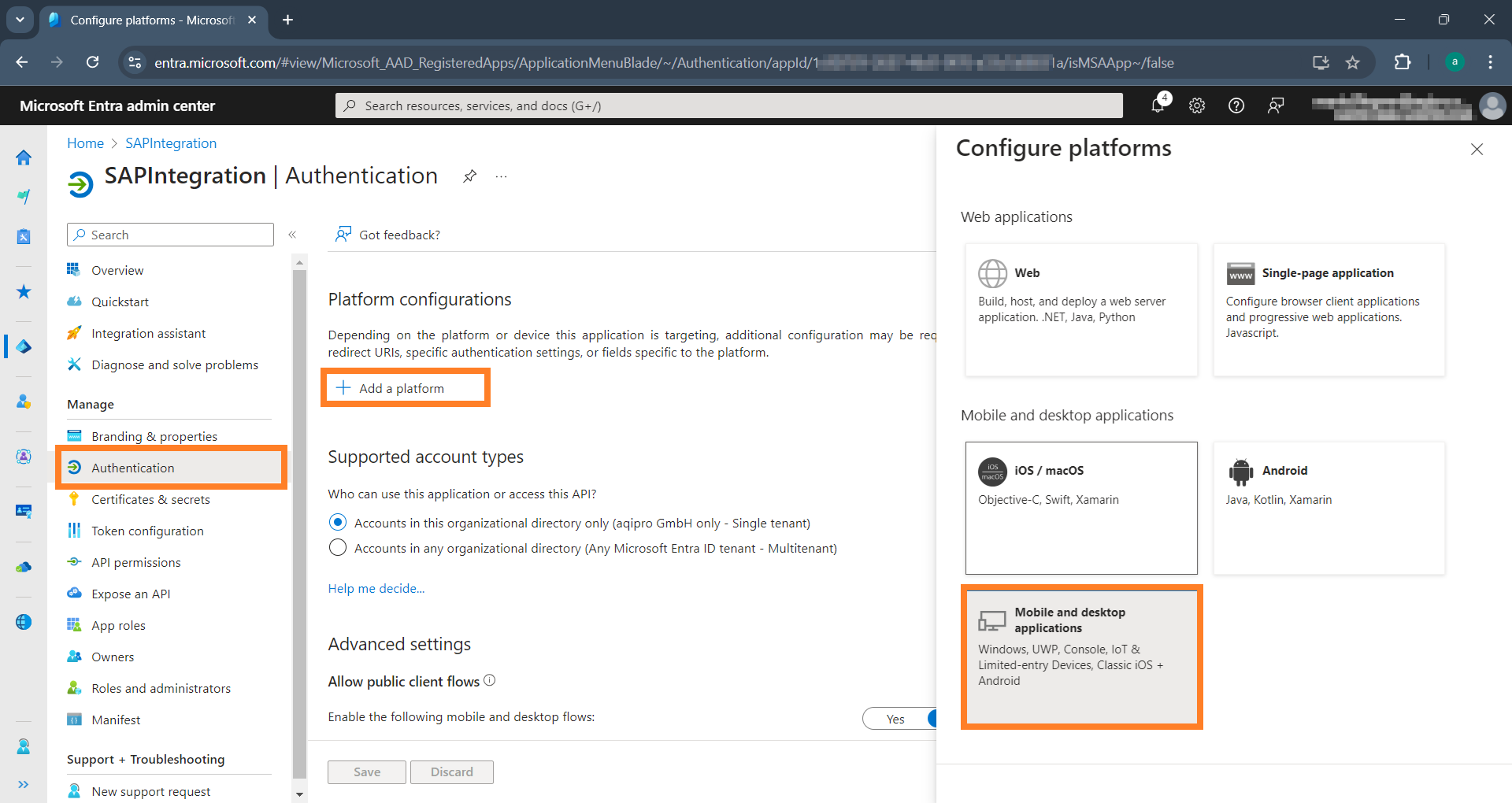The height and width of the screenshot is (803, 1512).
Task: Focus the global search resources box
Action: pyautogui.click(x=729, y=105)
